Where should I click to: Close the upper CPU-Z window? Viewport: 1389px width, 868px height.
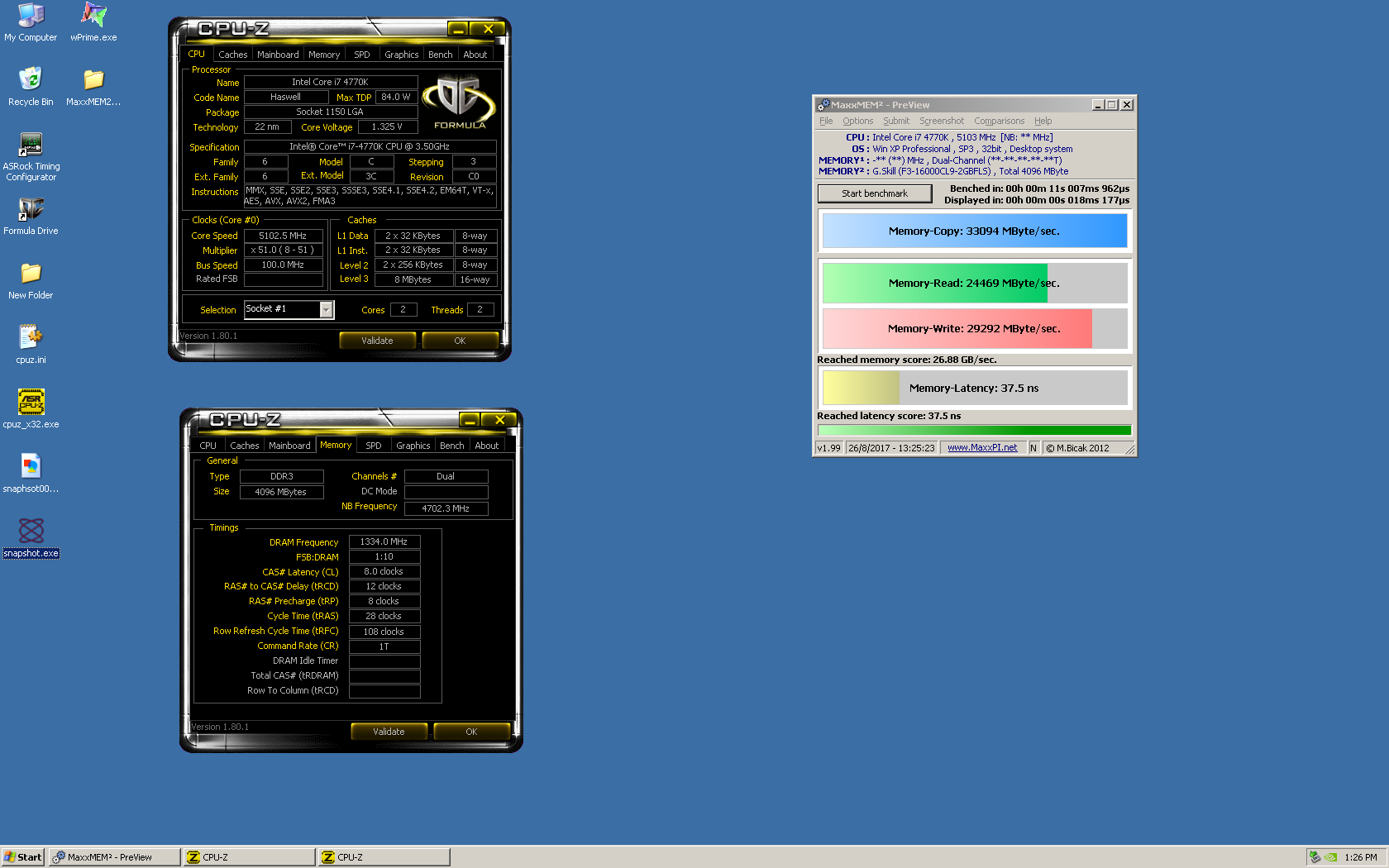(x=489, y=29)
